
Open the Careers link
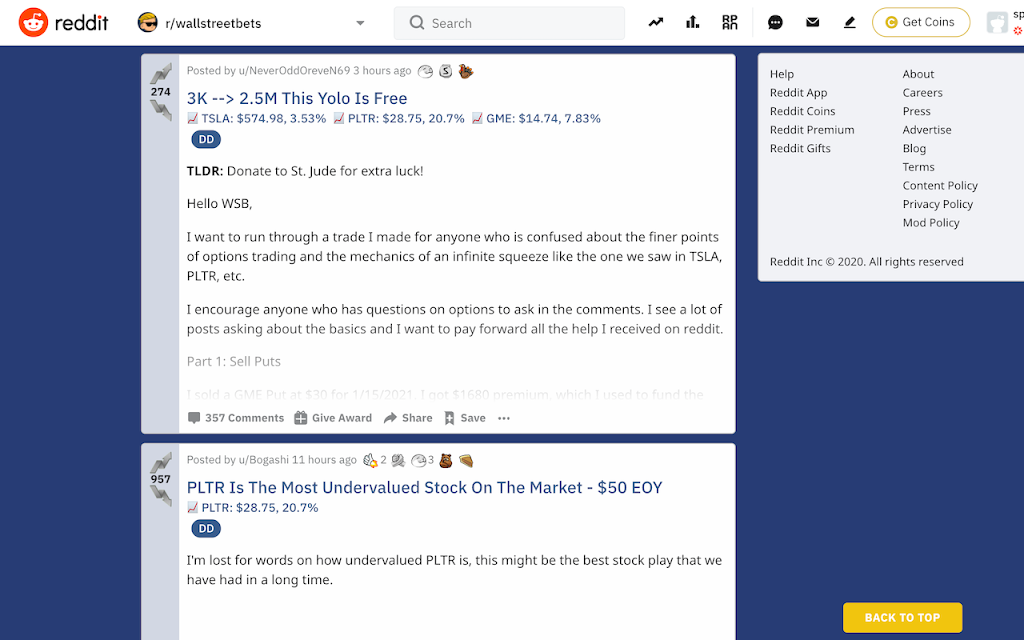pos(922,93)
